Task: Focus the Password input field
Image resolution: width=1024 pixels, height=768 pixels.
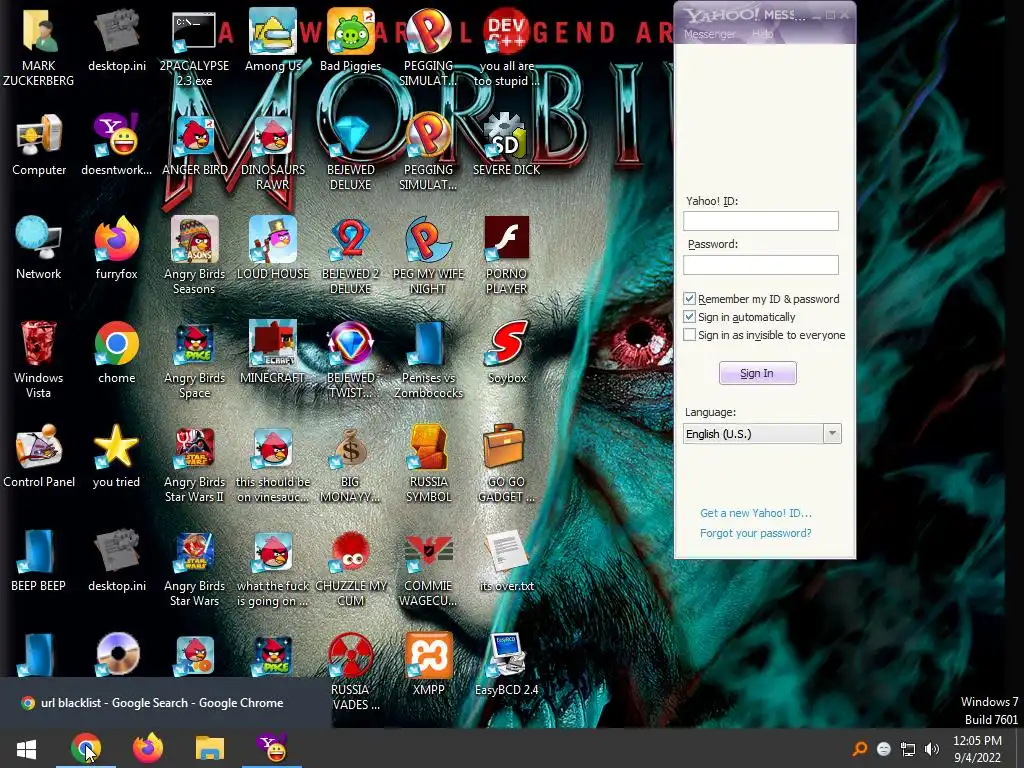Action: click(761, 264)
